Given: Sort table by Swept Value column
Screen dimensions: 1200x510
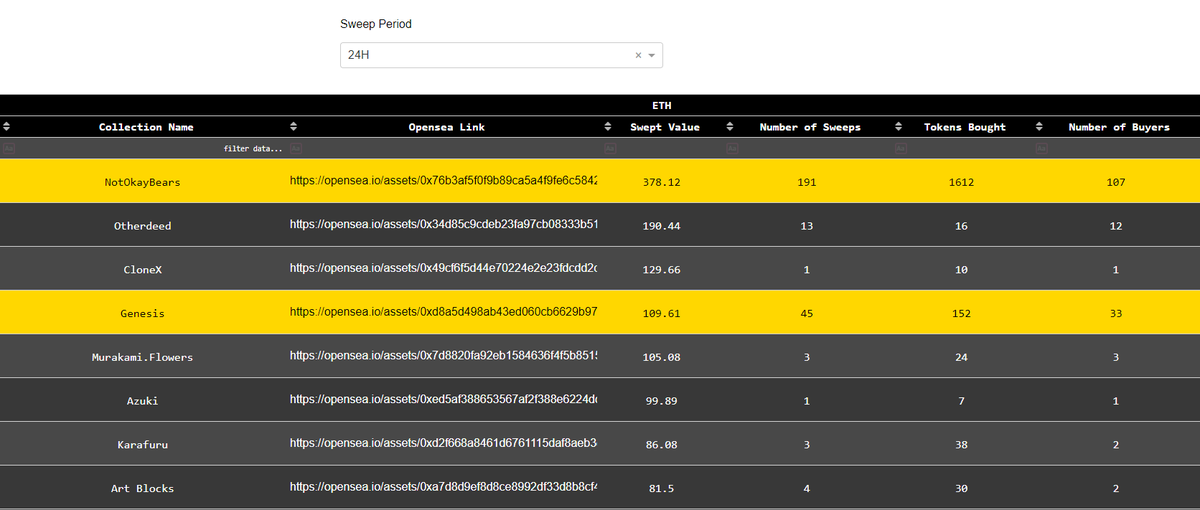Looking at the screenshot, I should coord(608,127).
